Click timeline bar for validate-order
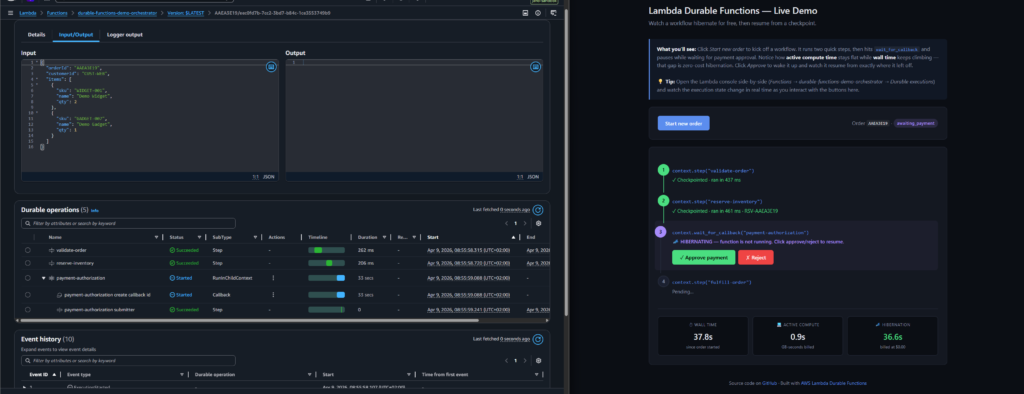This screenshot has width=1024, height=394. tap(327, 250)
